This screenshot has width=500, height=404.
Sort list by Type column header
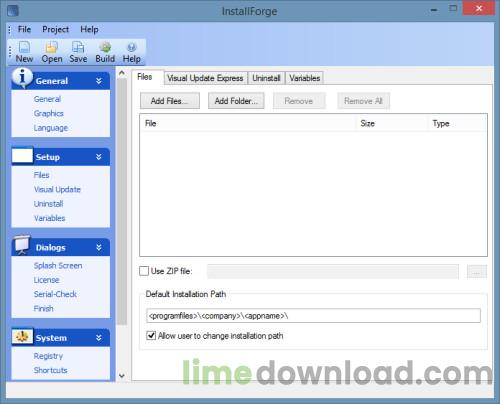click(457, 124)
